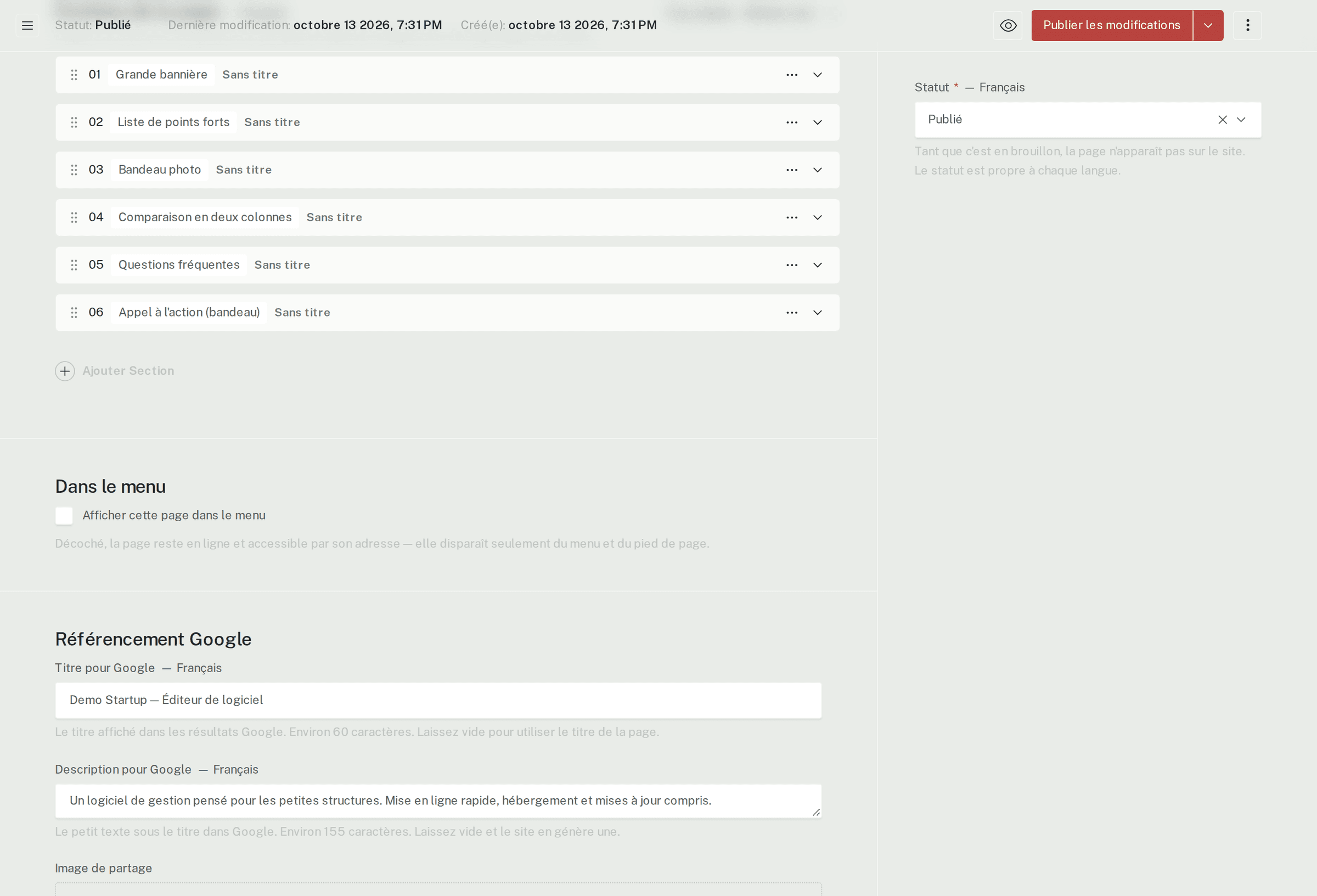Grab drag handle of Liste de points forts

74,122
